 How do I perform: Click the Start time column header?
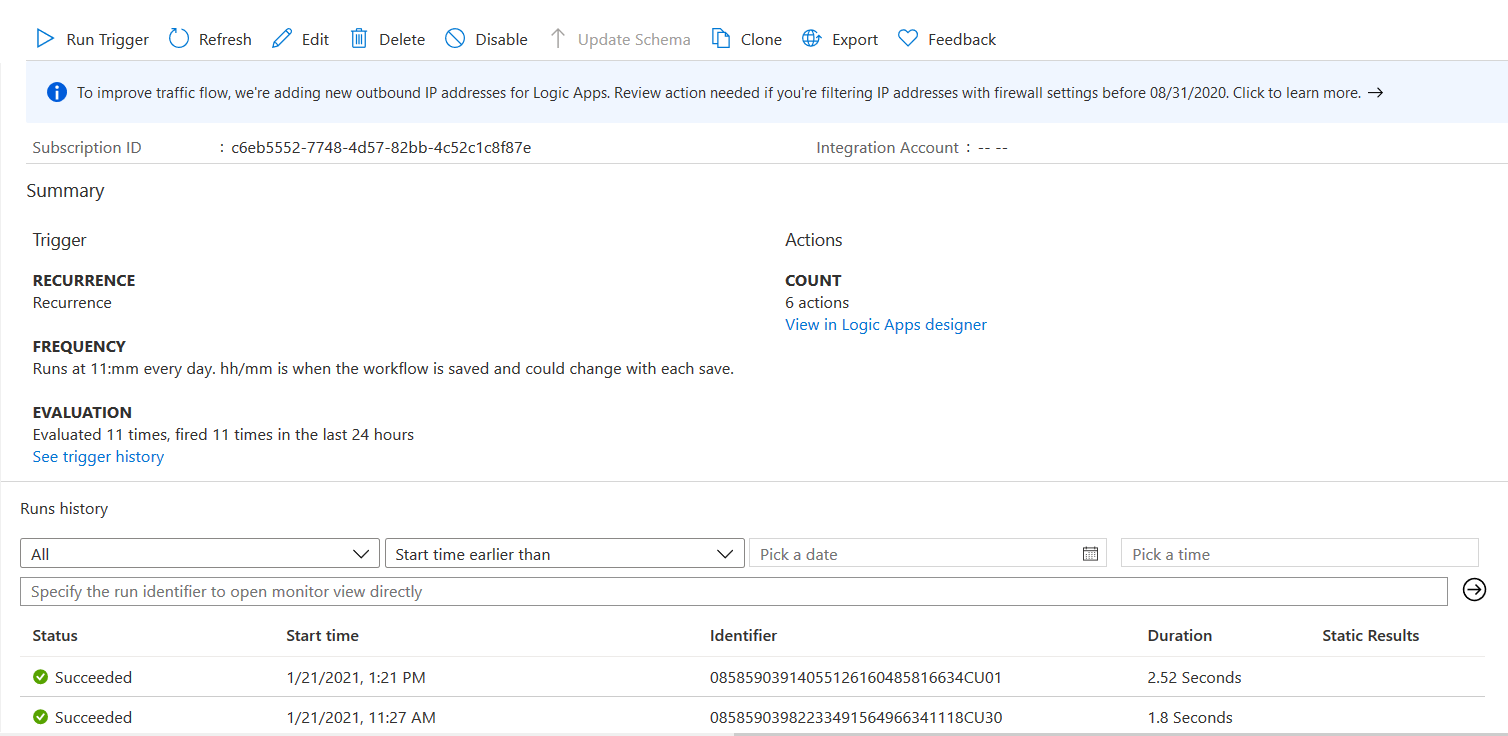click(x=322, y=636)
